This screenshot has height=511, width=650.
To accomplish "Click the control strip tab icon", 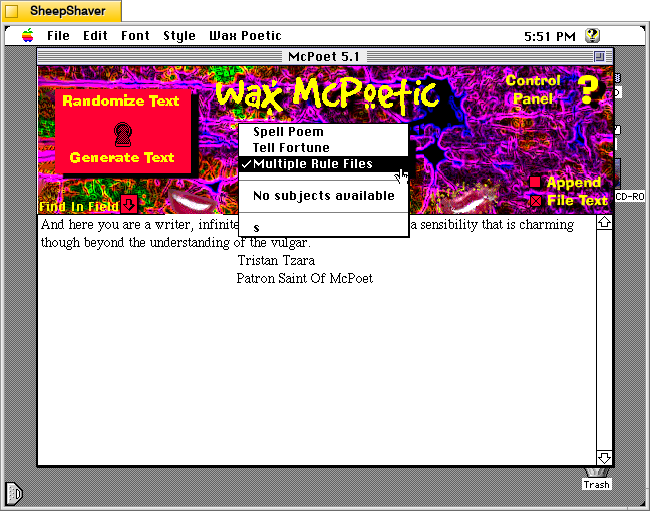I will 14,494.
